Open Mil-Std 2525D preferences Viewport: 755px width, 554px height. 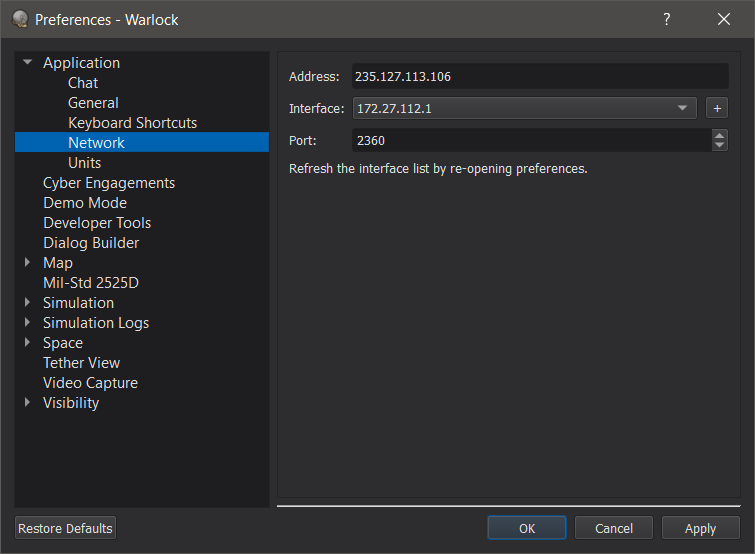pos(91,283)
